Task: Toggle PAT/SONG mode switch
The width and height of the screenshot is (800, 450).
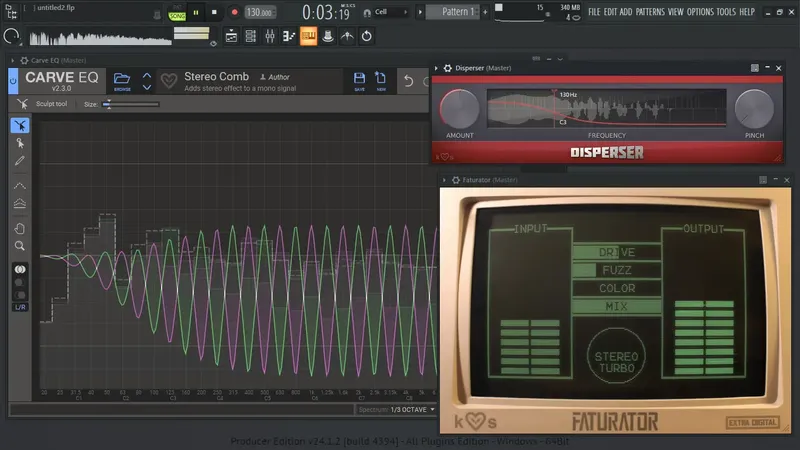Action: (x=177, y=13)
